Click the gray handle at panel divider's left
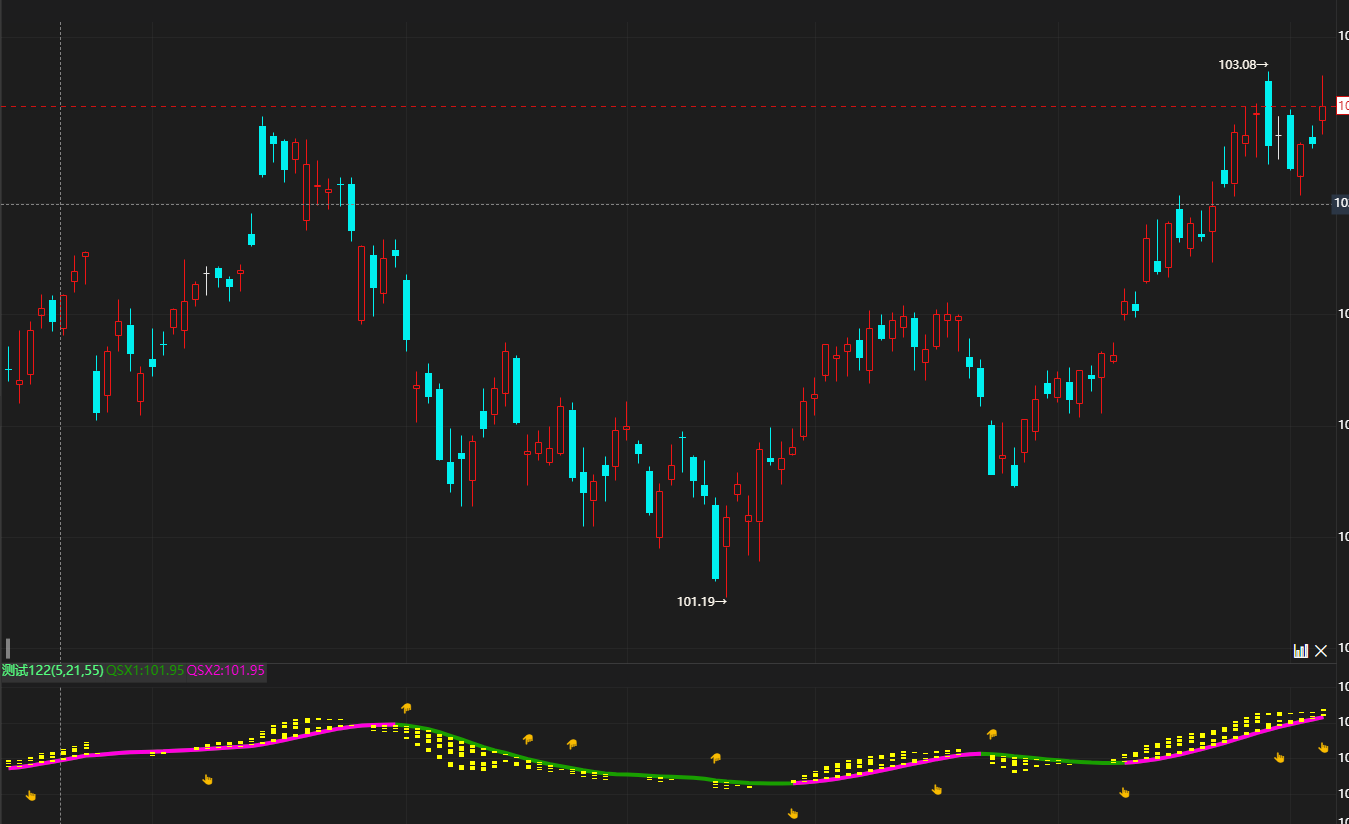 click(x=7, y=647)
